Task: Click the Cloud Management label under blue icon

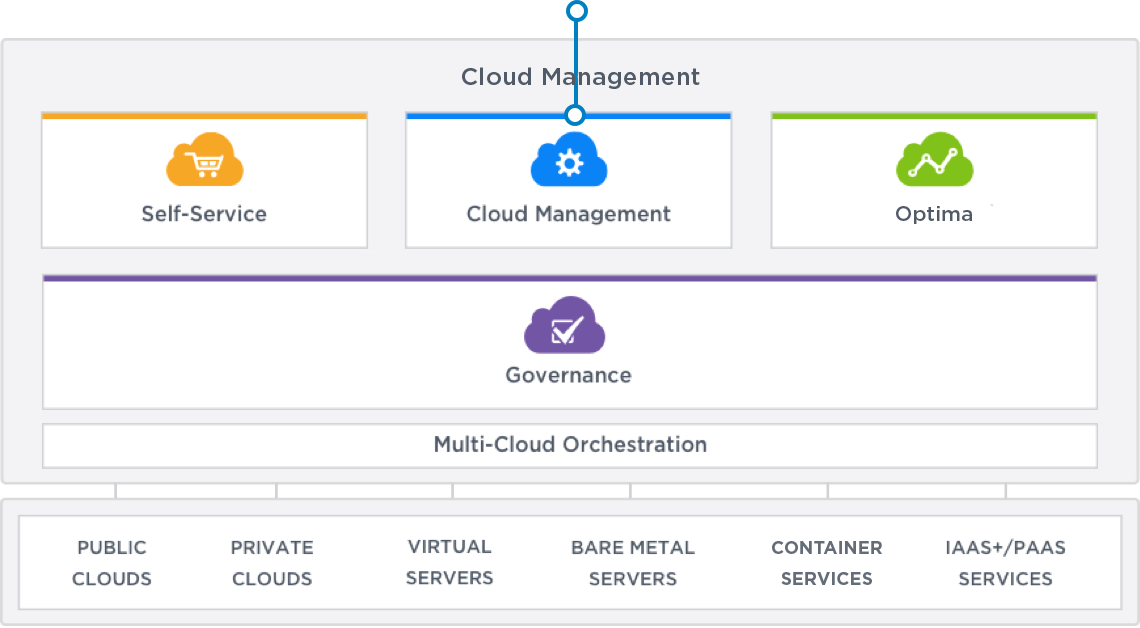Action: click(x=568, y=214)
